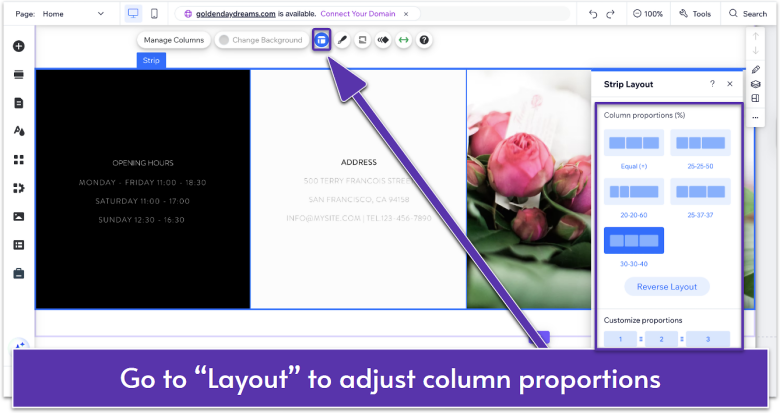Click the move section up arrow
The width and height of the screenshot is (780, 413).
[756, 36]
